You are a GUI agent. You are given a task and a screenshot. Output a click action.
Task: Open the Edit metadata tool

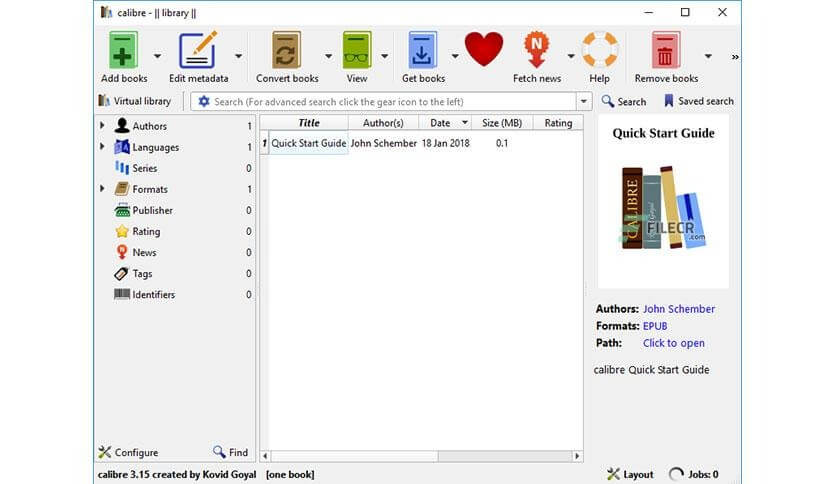pyautogui.click(x=198, y=51)
